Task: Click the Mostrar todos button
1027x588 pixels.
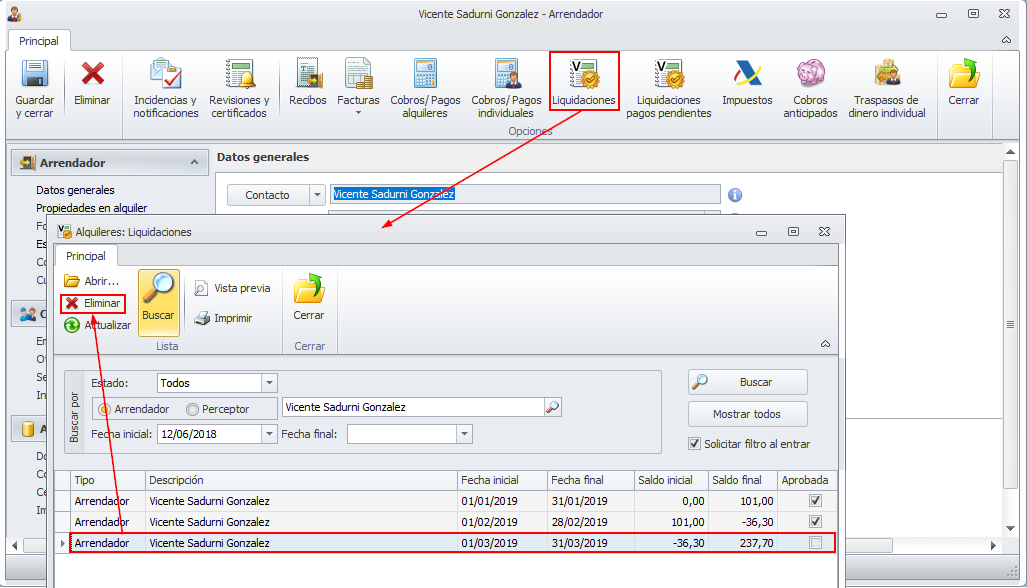Action: click(x=747, y=414)
